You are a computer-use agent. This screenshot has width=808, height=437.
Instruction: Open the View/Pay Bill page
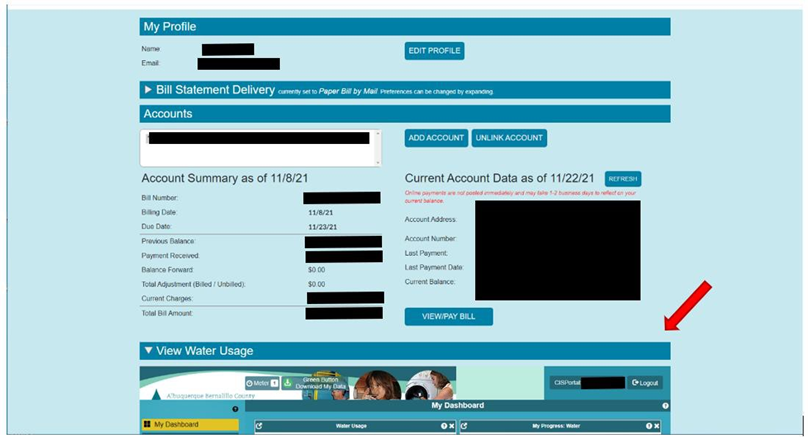coord(448,316)
